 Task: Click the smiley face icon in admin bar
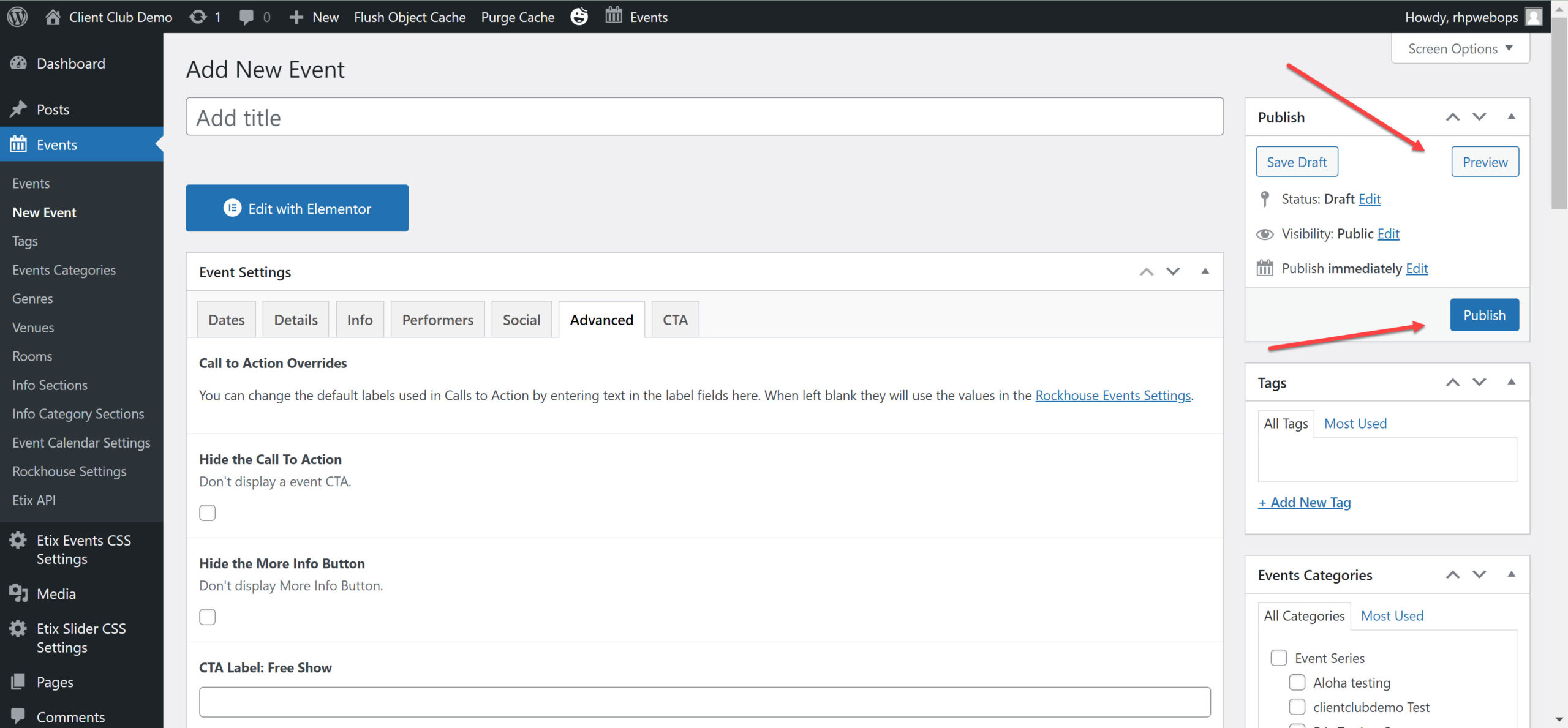[x=579, y=17]
